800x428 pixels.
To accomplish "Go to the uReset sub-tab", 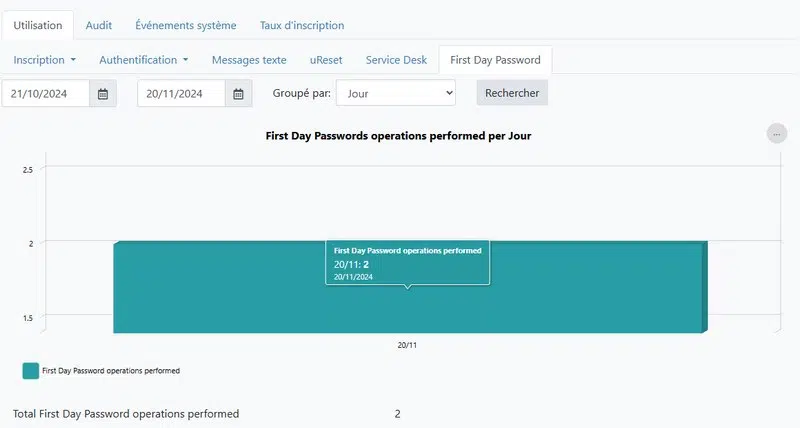I will click(x=326, y=60).
